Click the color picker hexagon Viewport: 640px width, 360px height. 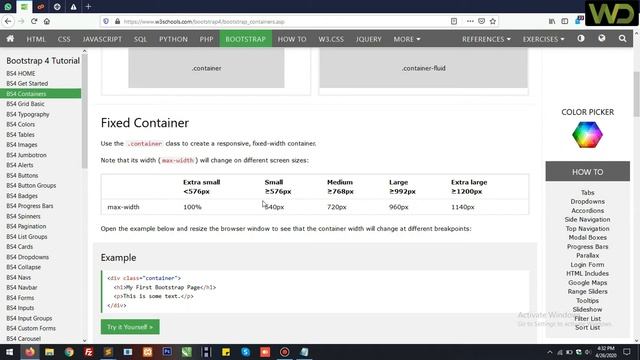pos(587,134)
